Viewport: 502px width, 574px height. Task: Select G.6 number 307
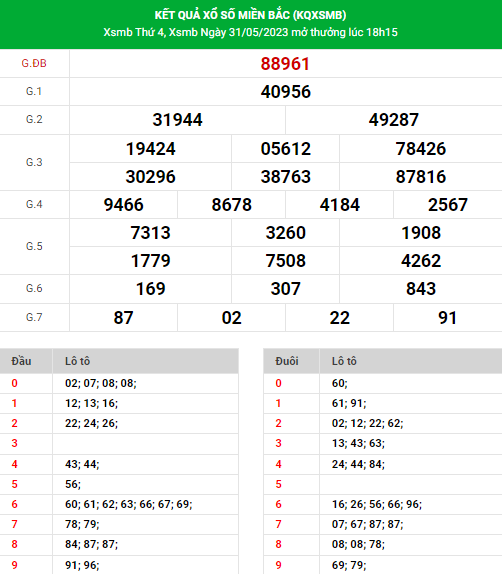pos(285,288)
